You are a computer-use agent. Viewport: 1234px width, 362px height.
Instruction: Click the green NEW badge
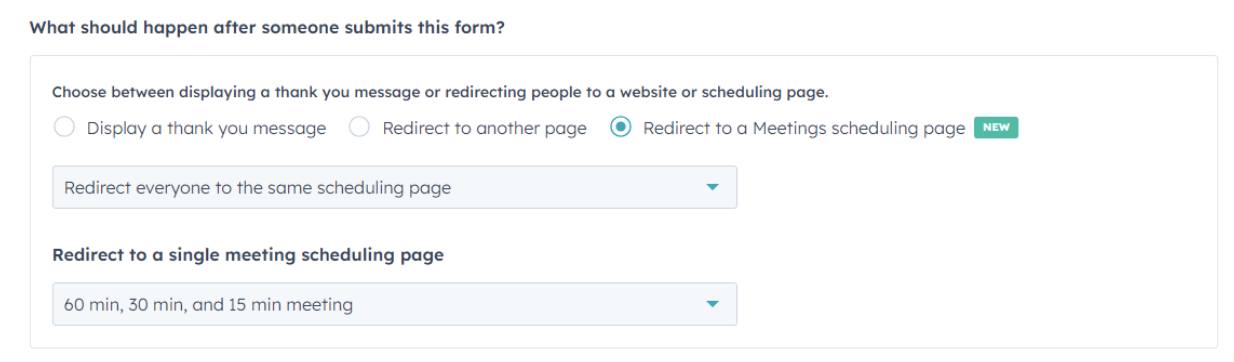point(996,128)
